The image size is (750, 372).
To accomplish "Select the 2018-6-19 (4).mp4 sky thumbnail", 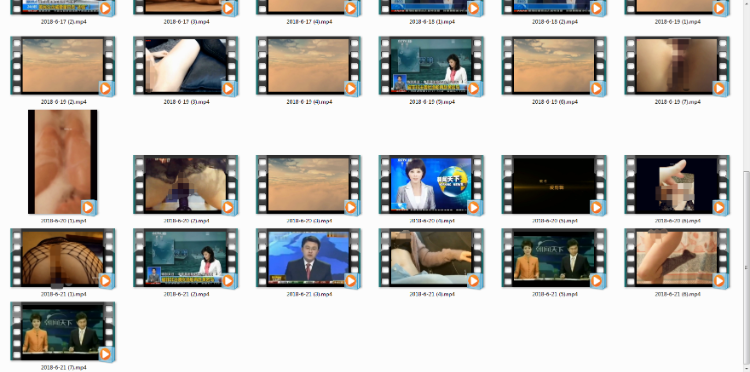I will pos(309,66).
